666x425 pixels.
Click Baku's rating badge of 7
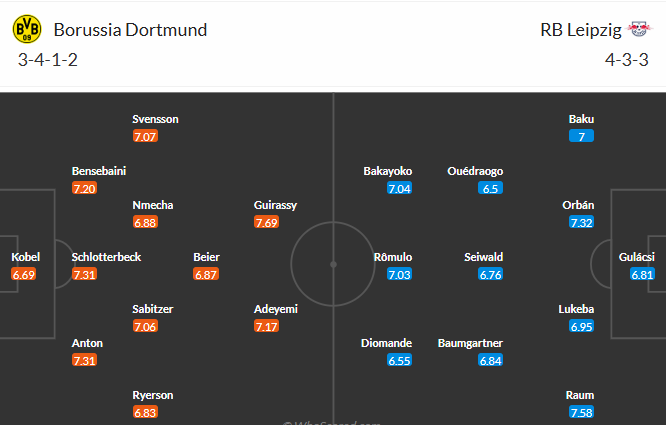(x=581, y=136)
